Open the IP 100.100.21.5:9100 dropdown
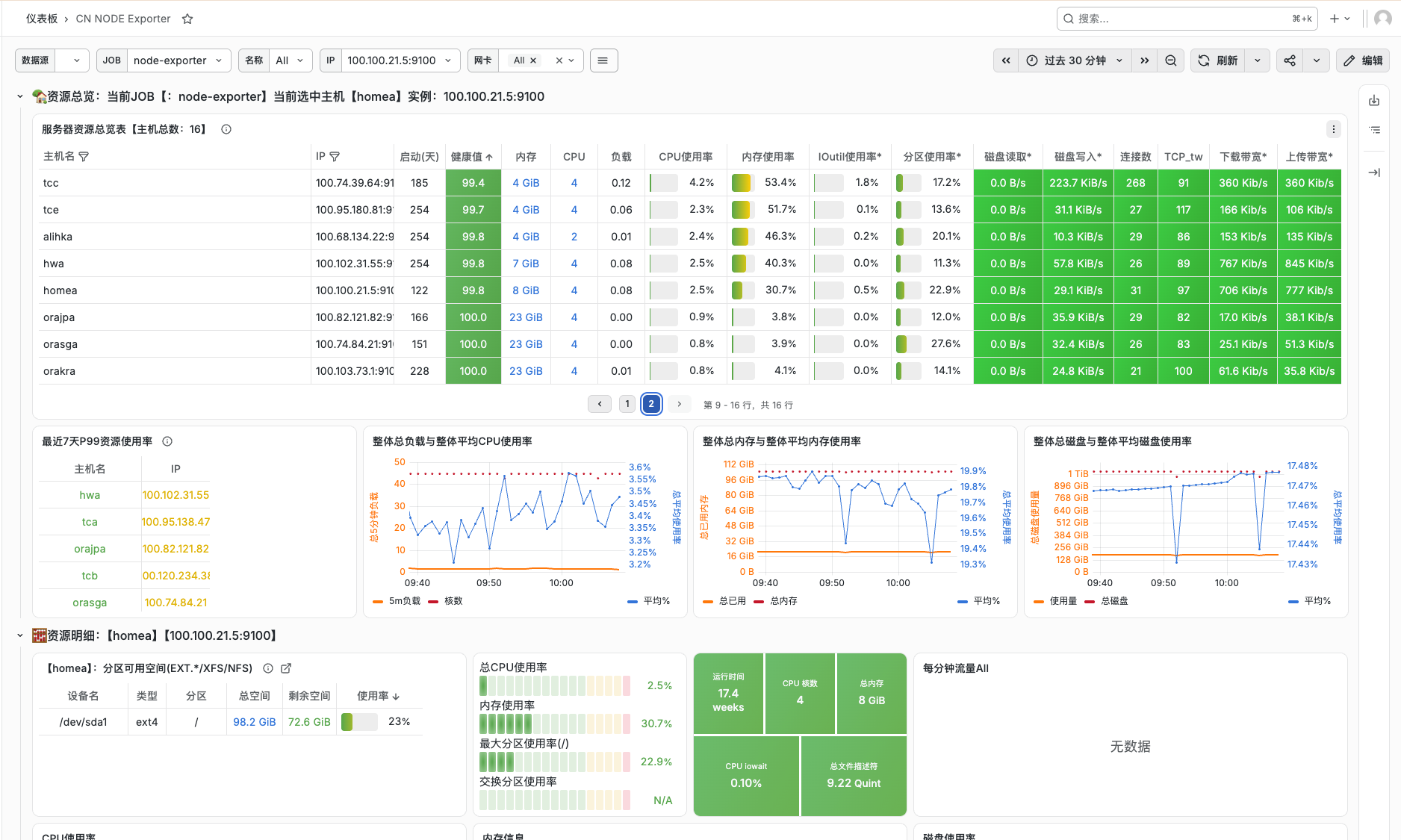 (400, 60)
